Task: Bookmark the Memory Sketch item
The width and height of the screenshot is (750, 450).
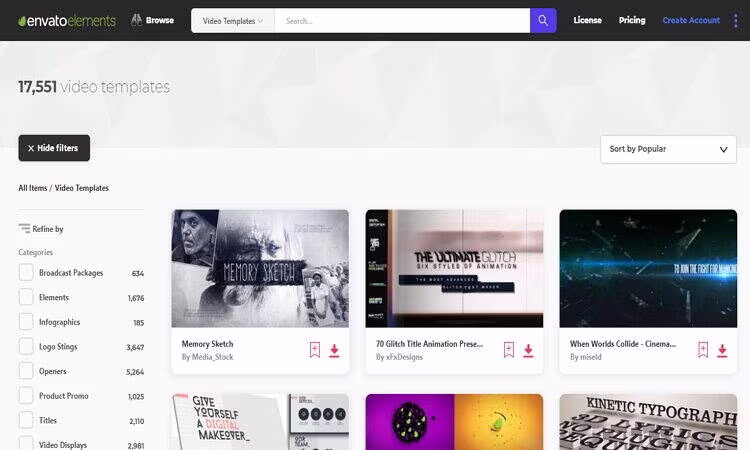Action: [x=315, y=350]
